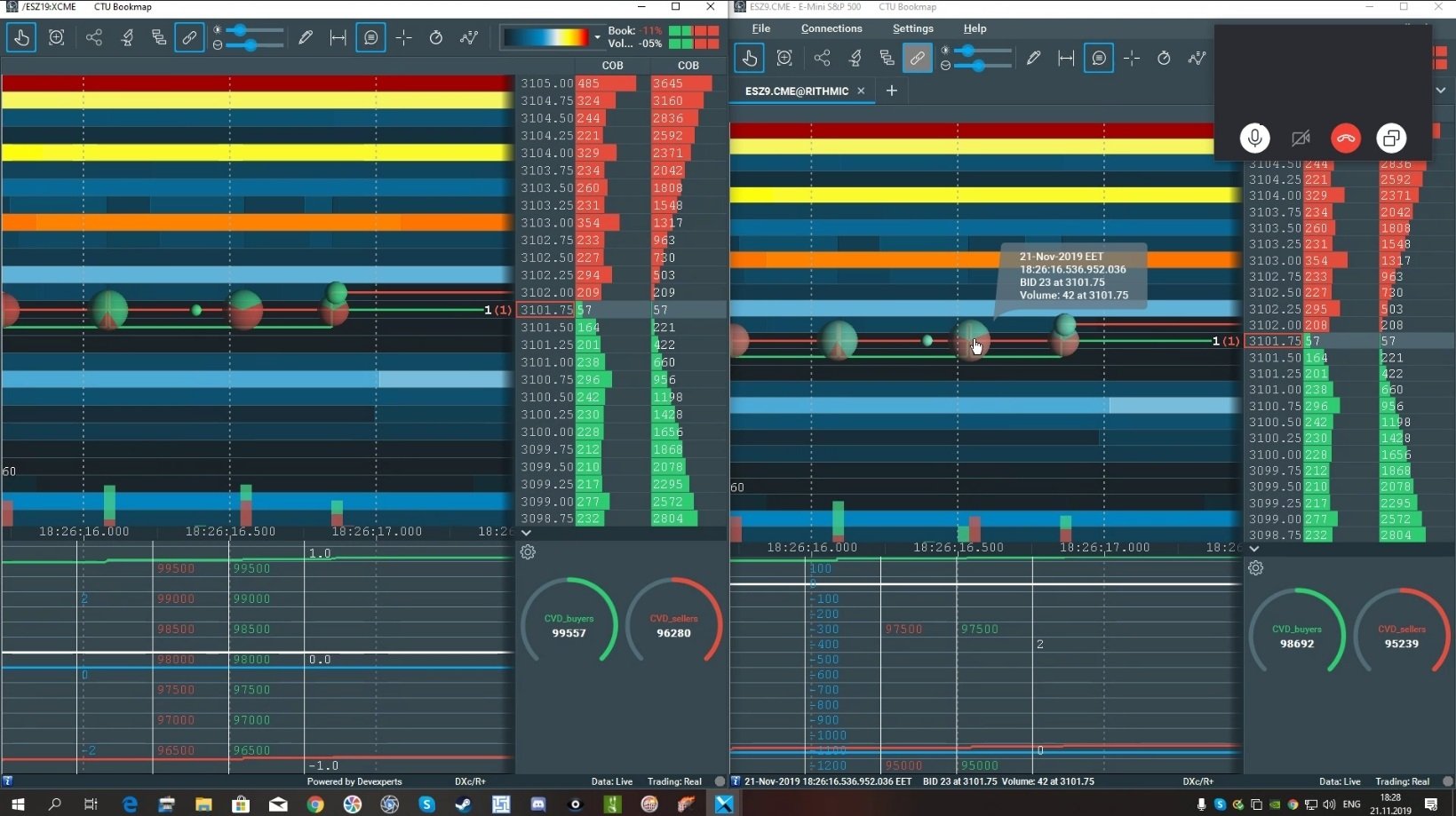Viewport: 1456px width, 816px height.
Task: Toggle the chain link button in left toolbar
Action: click(x=189, y=37)
